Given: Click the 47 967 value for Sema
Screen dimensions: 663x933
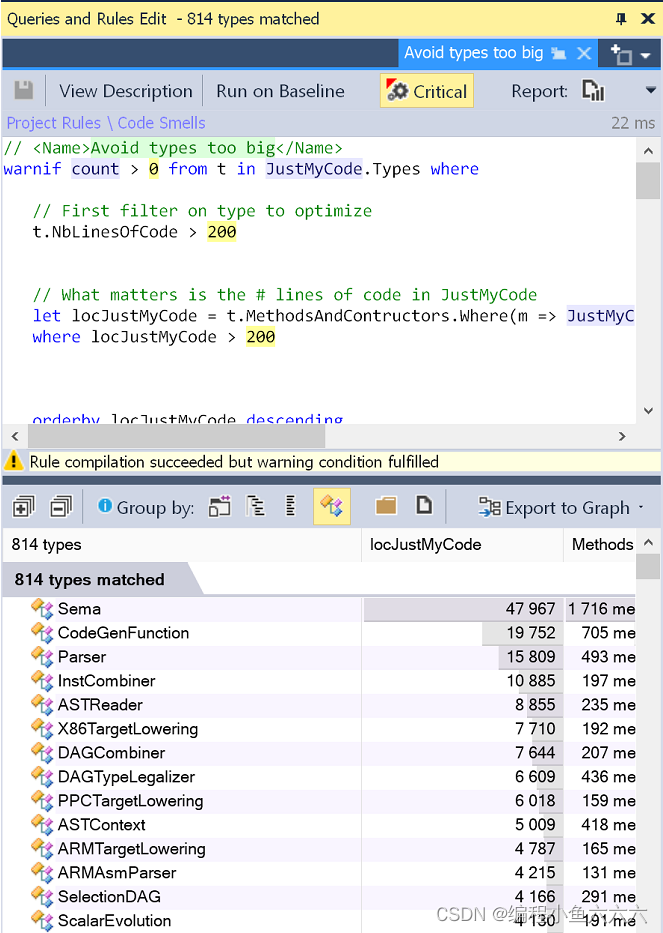Looking at the screenshot, I should (530, 609).
